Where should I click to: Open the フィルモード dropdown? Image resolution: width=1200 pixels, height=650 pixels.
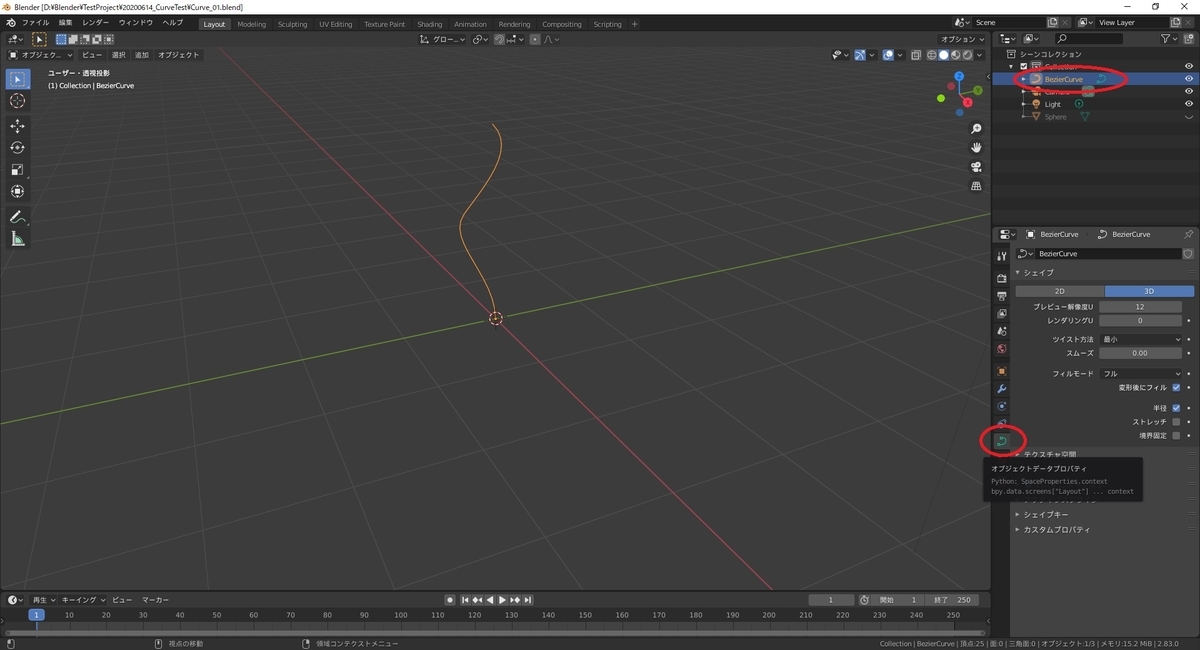point(1140,373)
